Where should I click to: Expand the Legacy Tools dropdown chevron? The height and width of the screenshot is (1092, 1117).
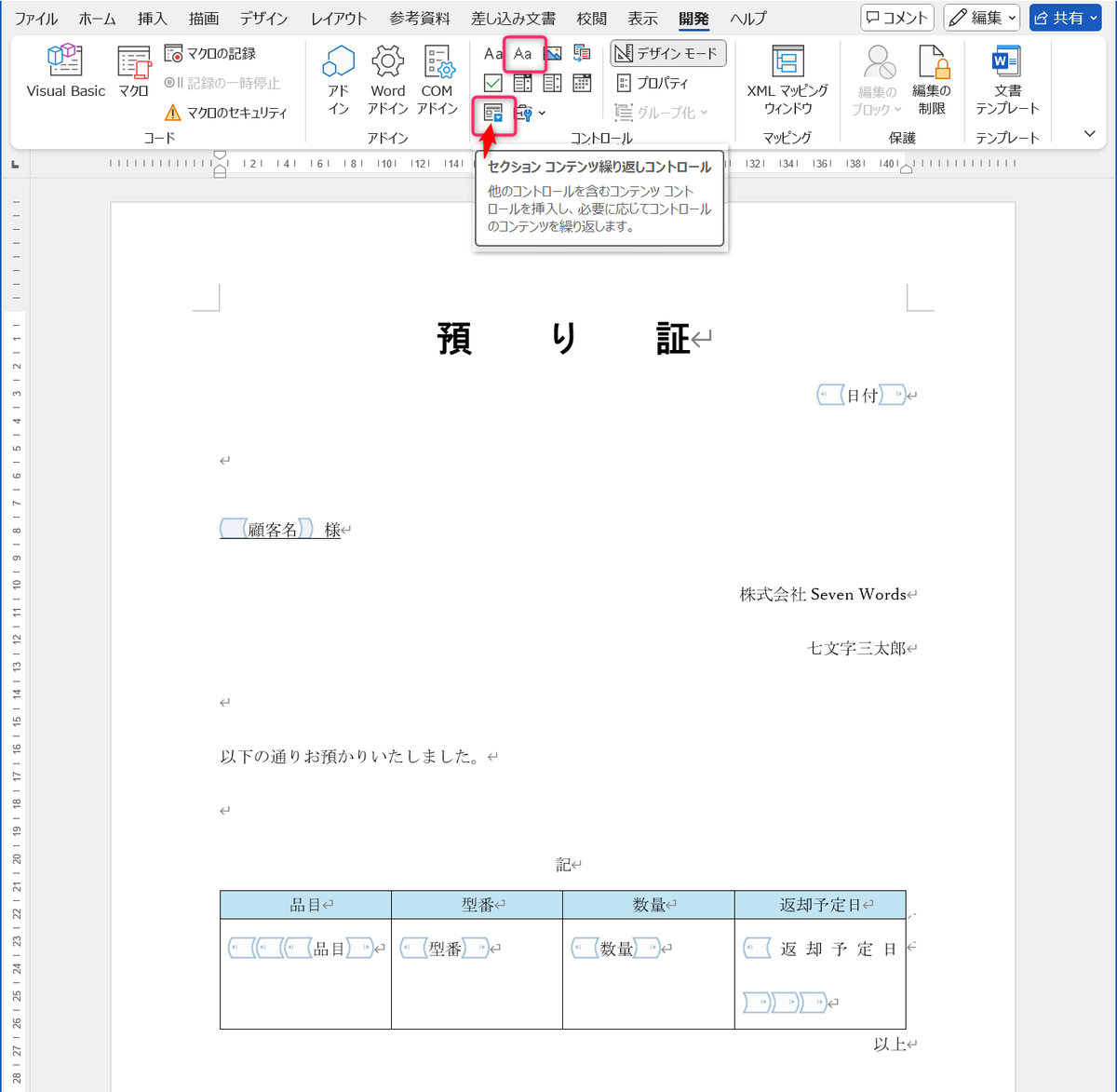pos(541,114)
